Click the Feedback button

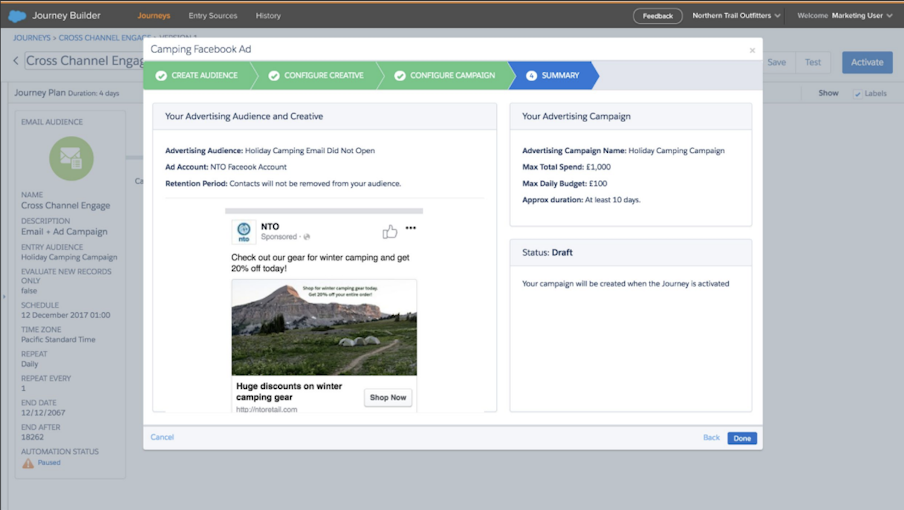(658, 16)
